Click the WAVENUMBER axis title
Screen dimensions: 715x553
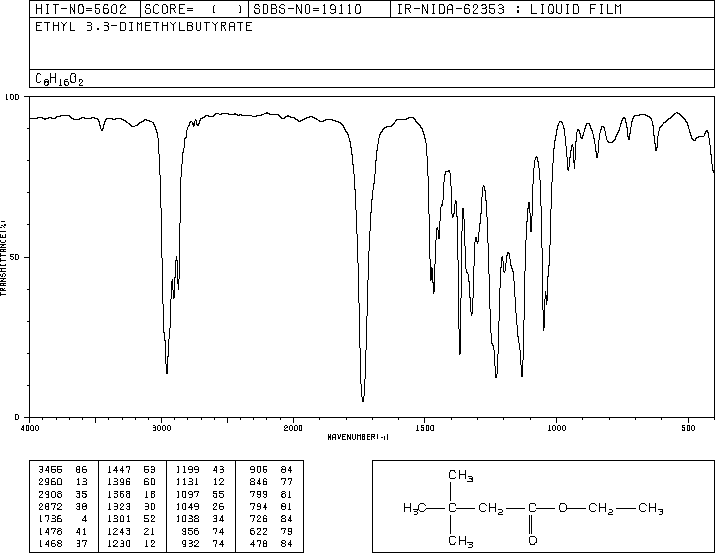coord(358,437)
